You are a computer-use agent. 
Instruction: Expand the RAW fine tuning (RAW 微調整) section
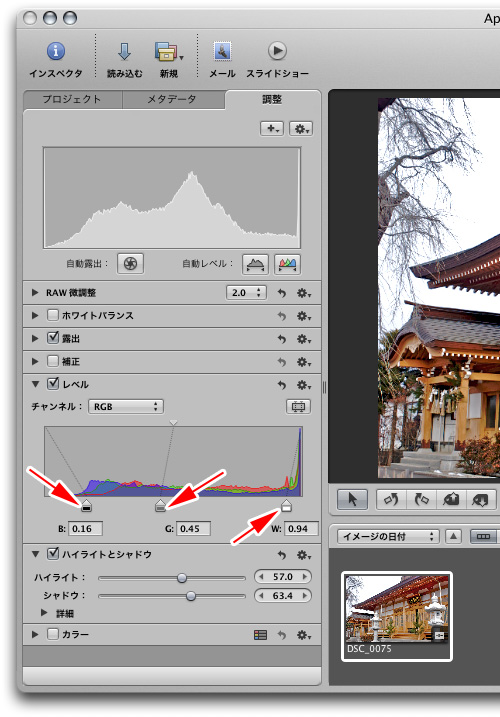pos(35,293)
